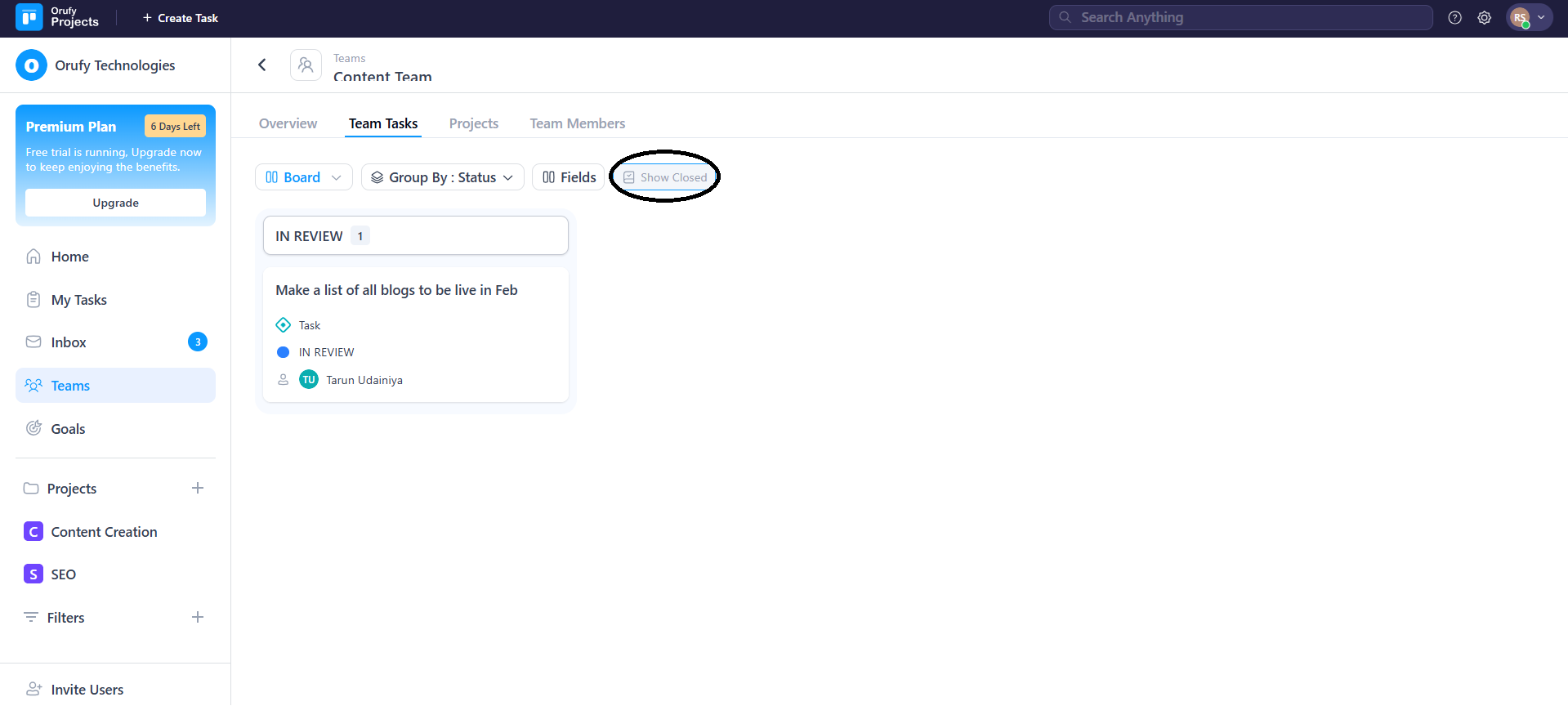
Task: Click the back arrow beside Content Team
Action: [262, 65]
